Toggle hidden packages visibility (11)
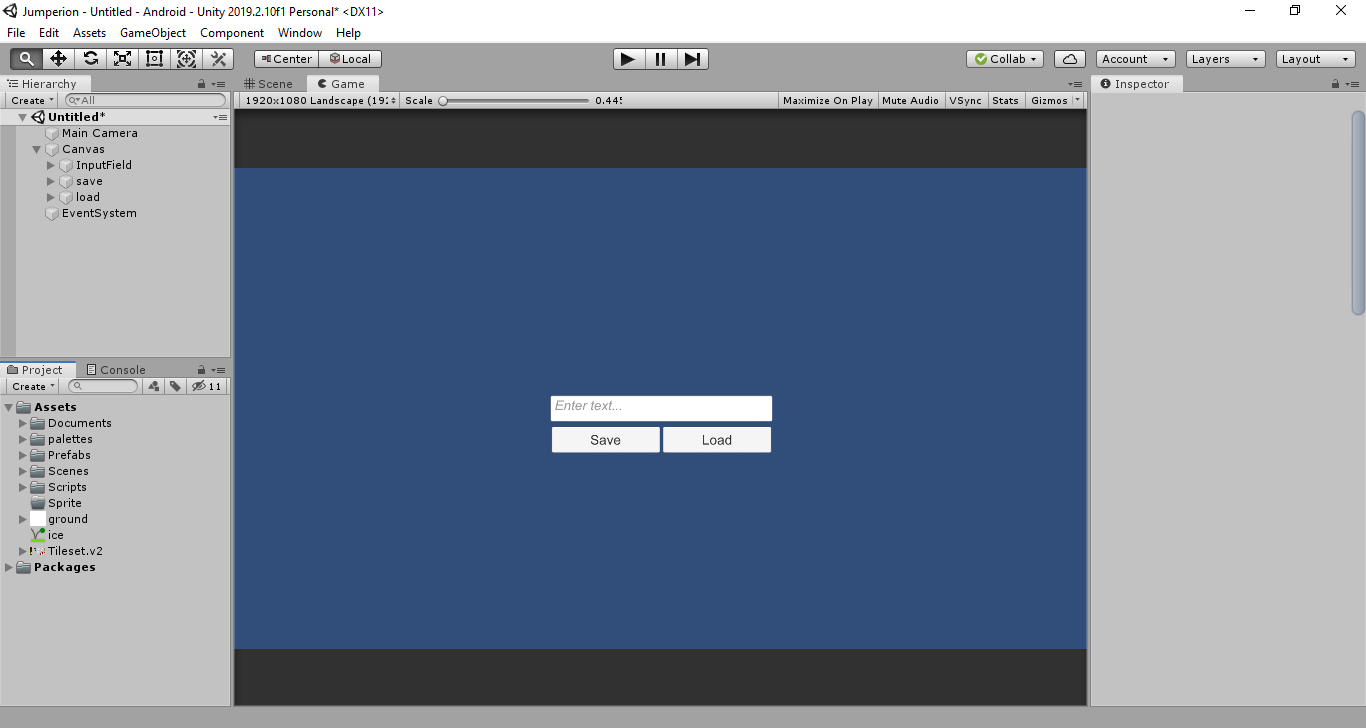 tap(207, 386)
